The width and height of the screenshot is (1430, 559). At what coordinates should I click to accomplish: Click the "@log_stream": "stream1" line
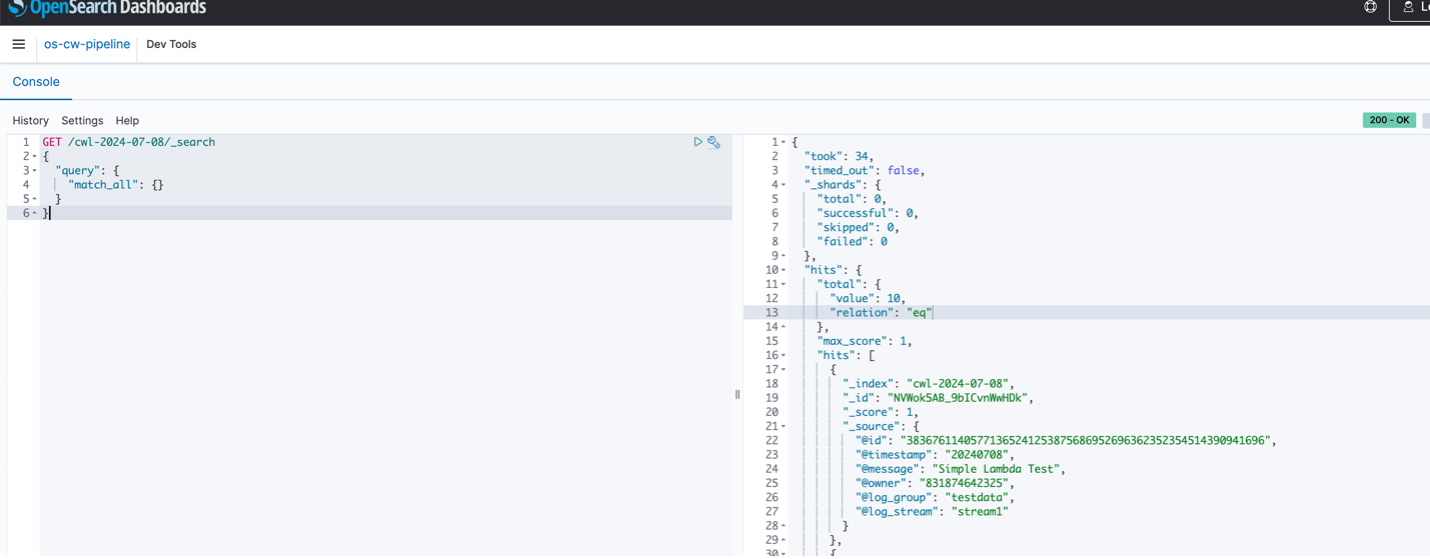point(932,511)
